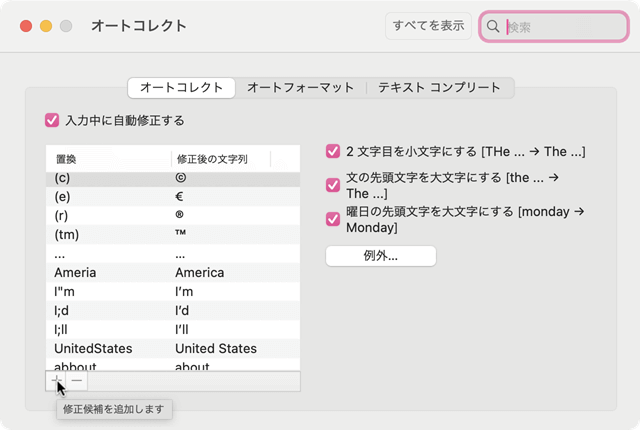Toggle 曜日の先頭文字を大文字にする checkbox
Image resolution: width=640 pixels, height=430 pixels.
pyautogui.click(x=333, y=219)
